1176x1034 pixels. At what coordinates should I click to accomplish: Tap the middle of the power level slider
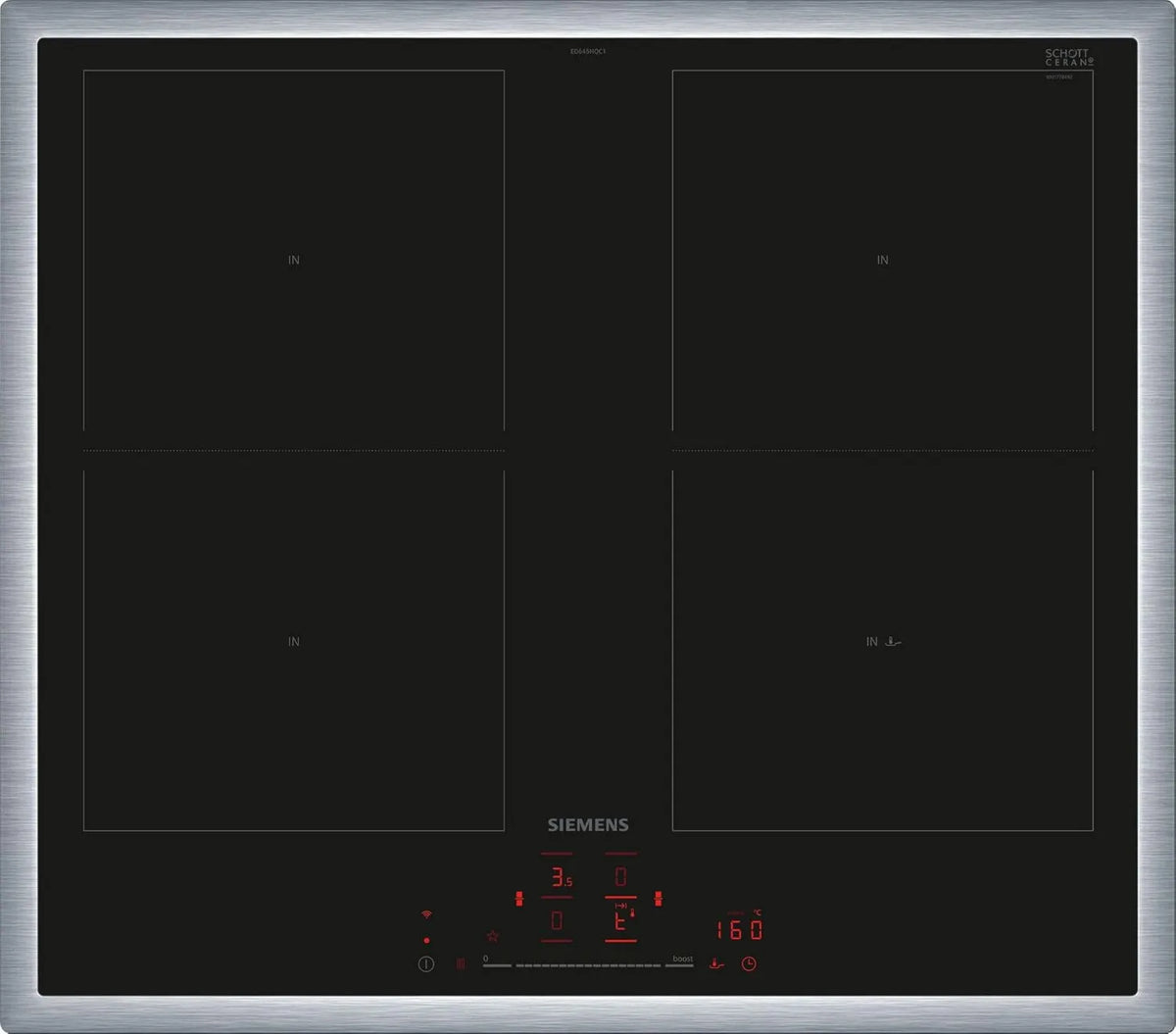(x=588, y=965)
